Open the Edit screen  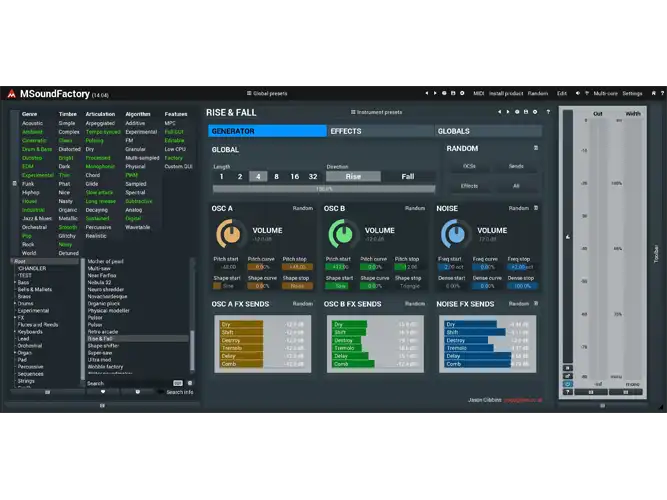[562, 93]
